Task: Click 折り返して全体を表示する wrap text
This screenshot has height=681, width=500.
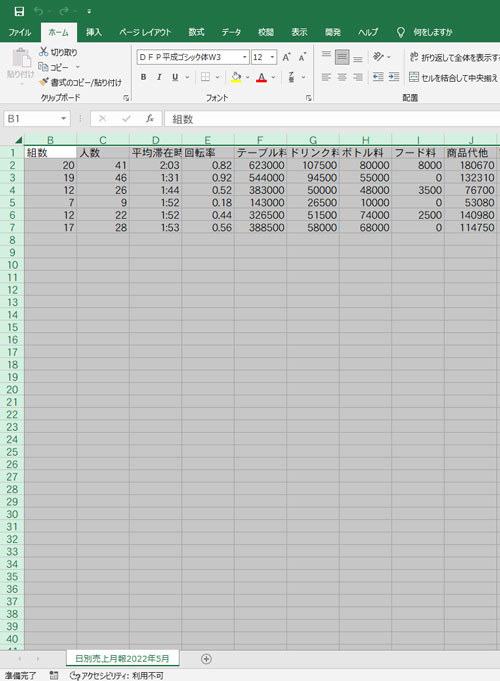Action: pyautogui.click(x=454, y=57)
